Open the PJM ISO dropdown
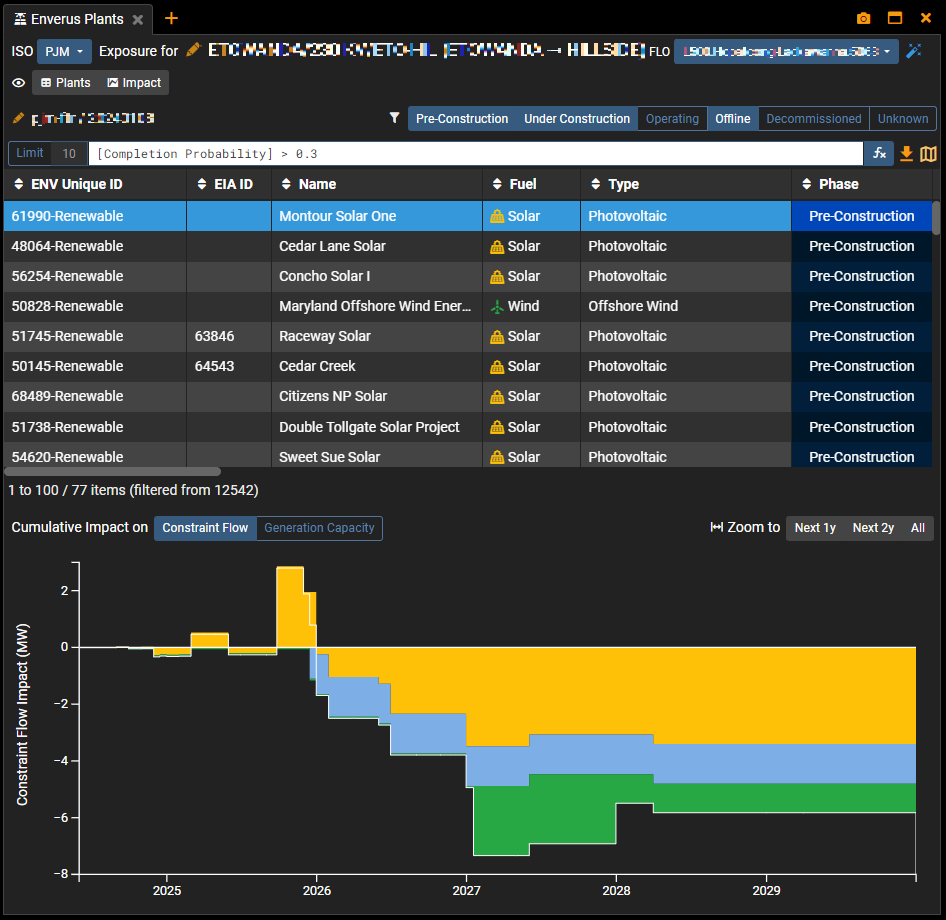 click(x=64, y=51)
